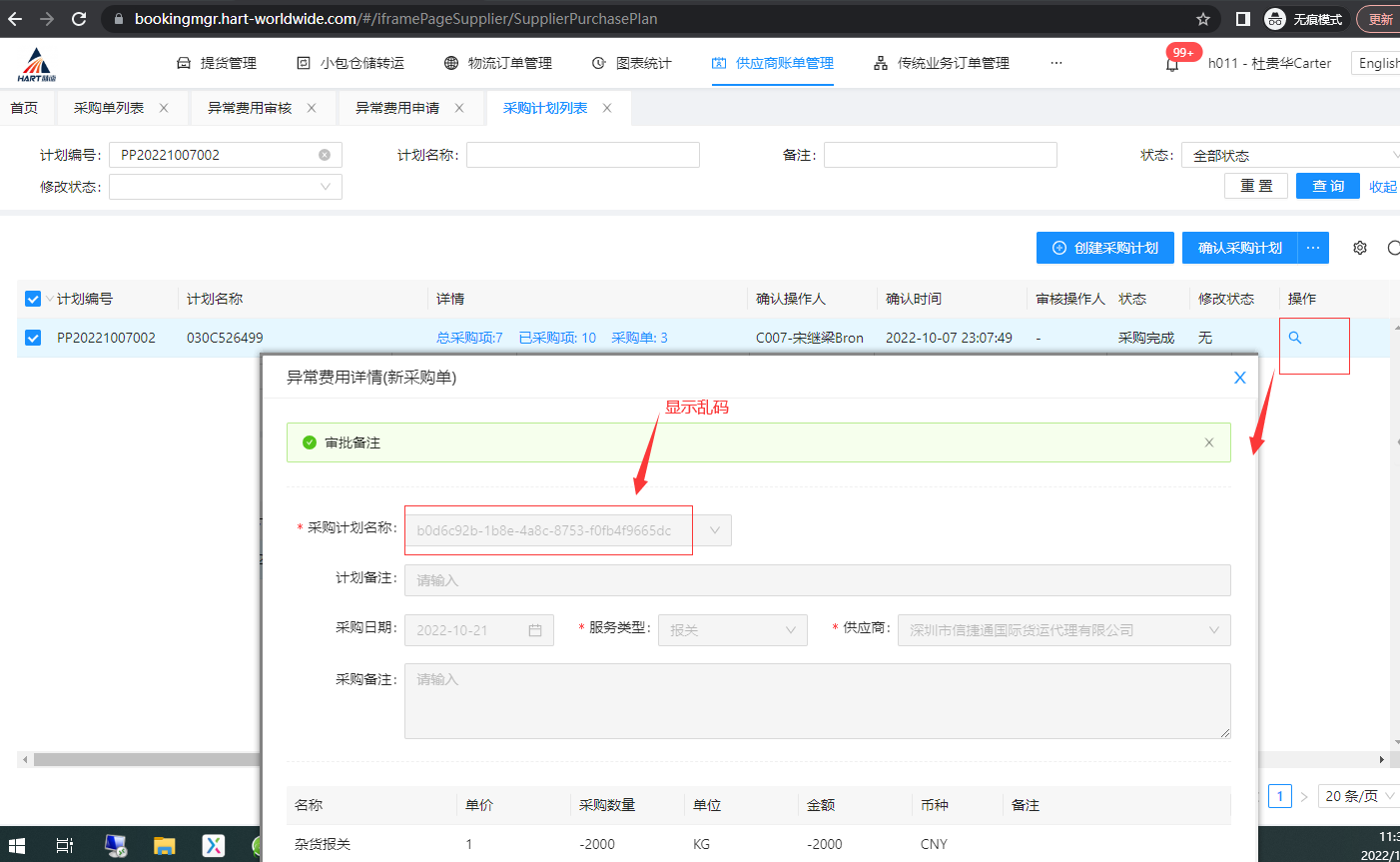
Task: Click the 创建采购计划 button
Action: (1104, 248)
